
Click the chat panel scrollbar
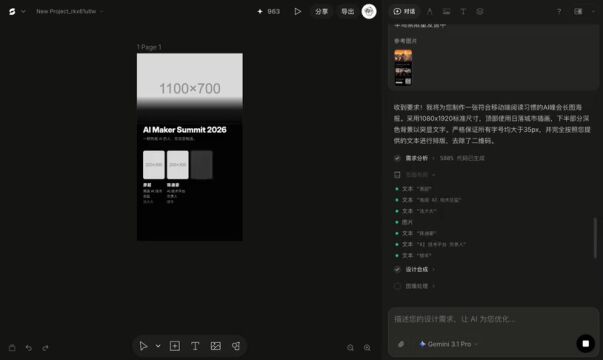[x=595, y=238]
